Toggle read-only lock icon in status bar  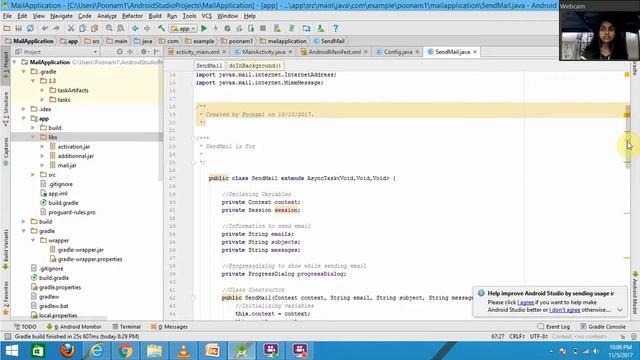click(x=623, y=336)
